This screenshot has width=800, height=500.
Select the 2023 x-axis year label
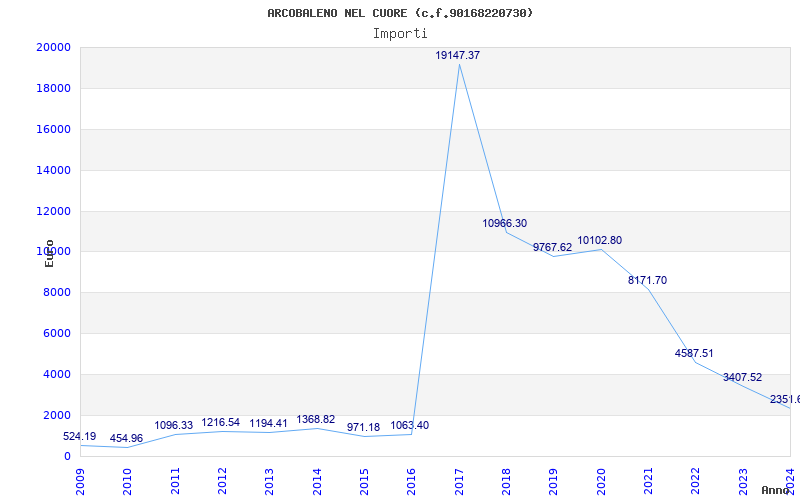[743, 482]
